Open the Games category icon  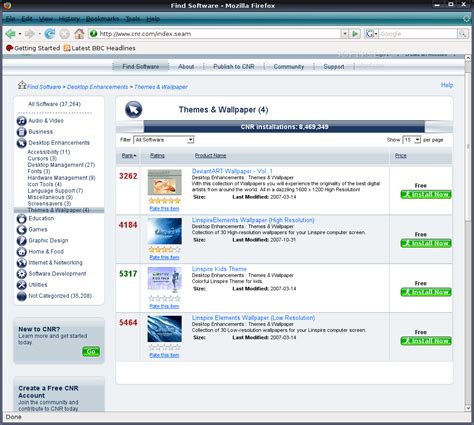coord(22,229)
